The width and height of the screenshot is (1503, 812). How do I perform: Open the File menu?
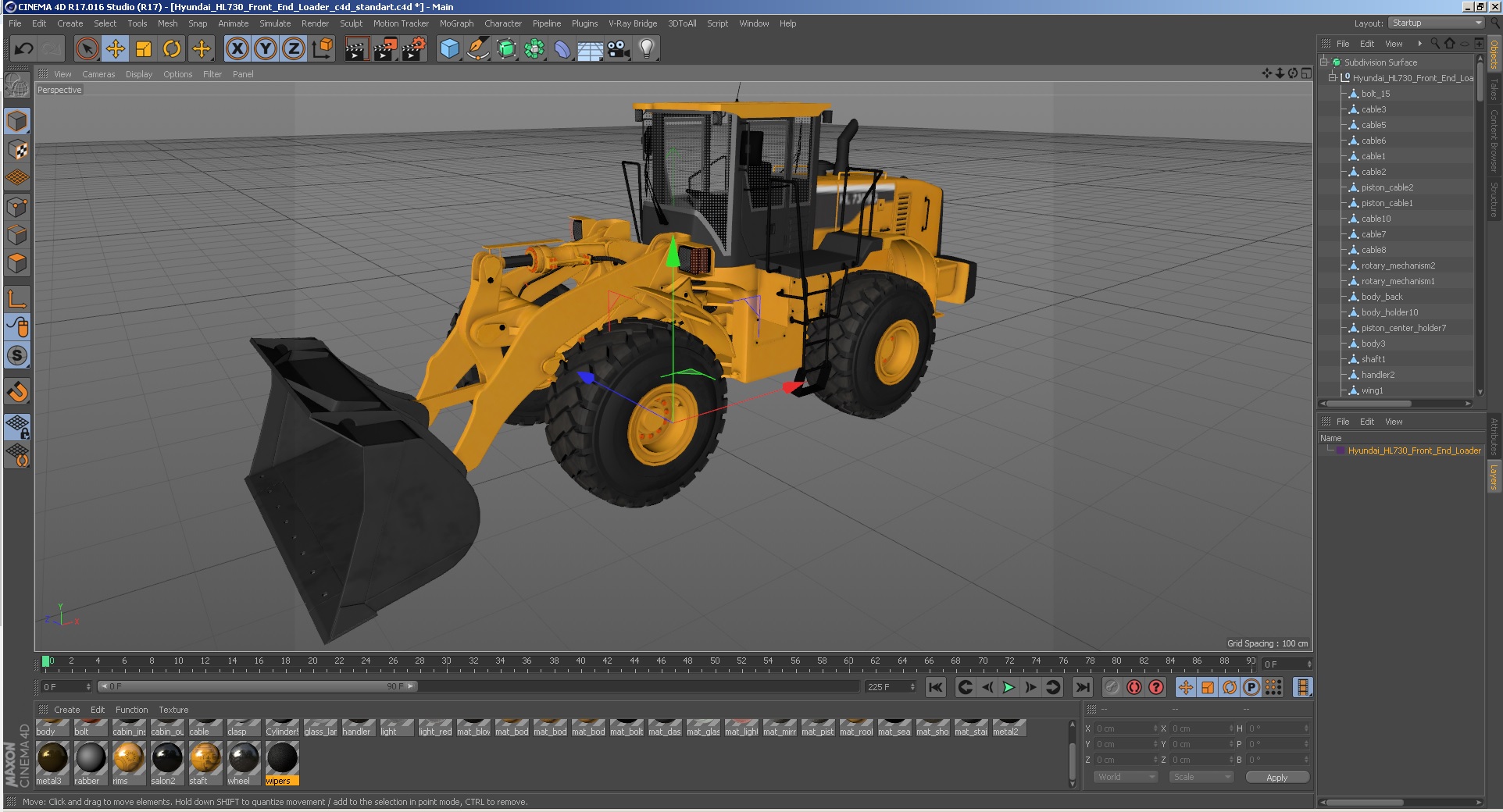pyautogui.click(x=15, y=23)
